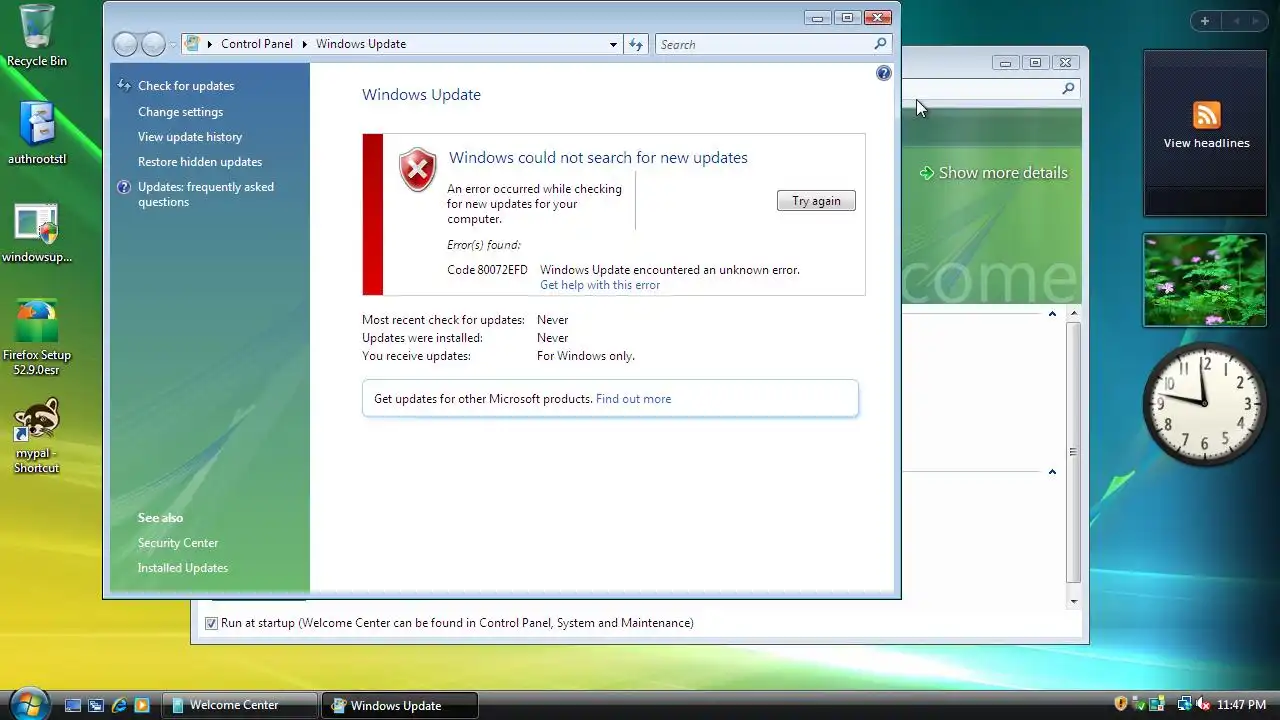Viewport: 1280px width, 720px height.
Task: Open Security Center under See also
Action: point(178,543)
